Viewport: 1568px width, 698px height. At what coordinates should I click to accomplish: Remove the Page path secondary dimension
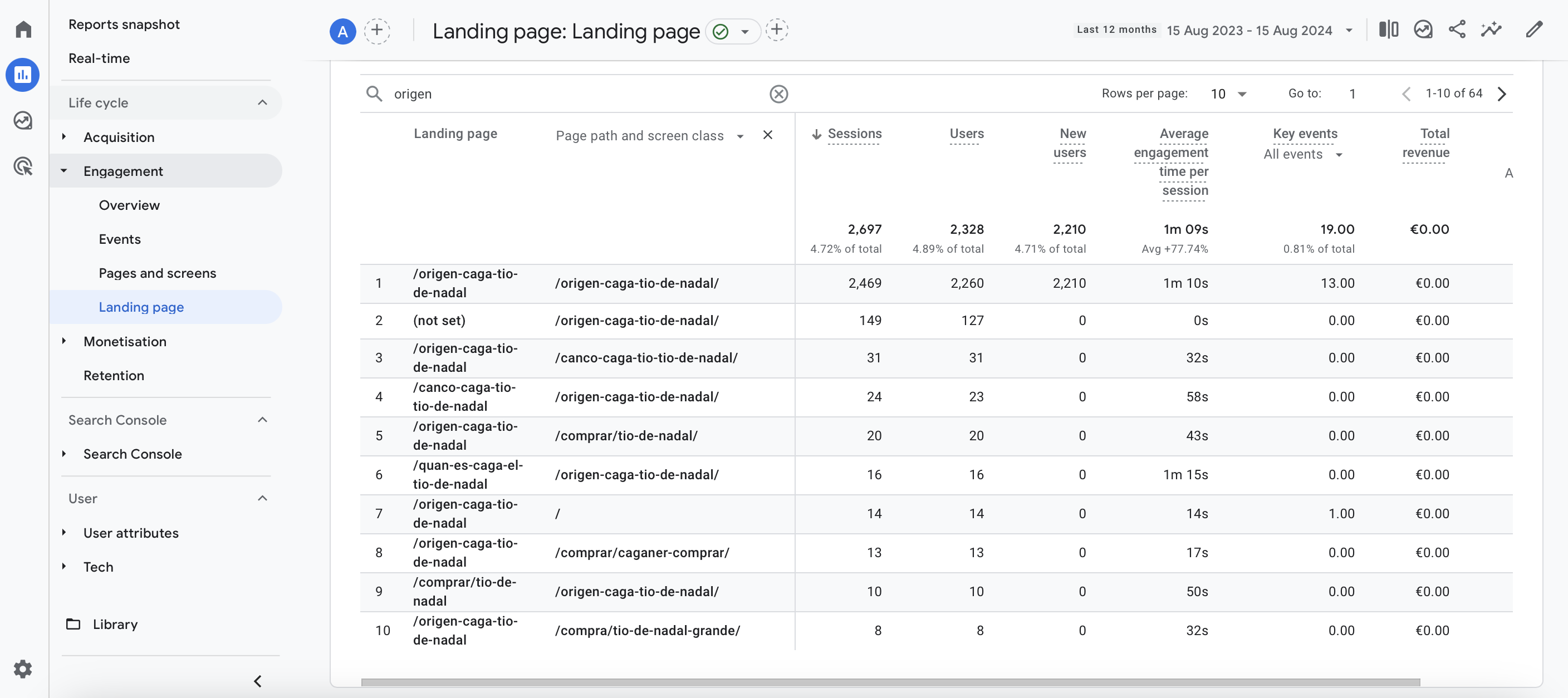tap(767, 135)
